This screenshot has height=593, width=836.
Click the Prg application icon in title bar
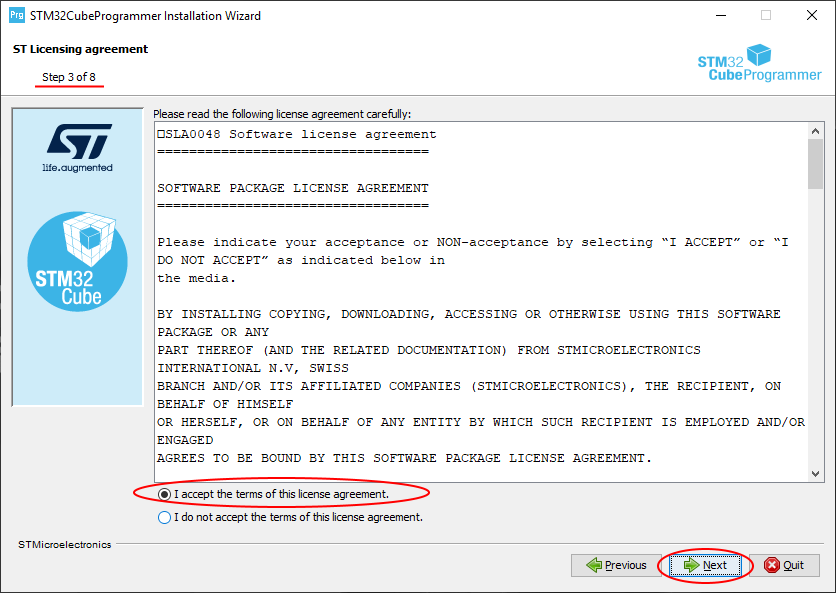click(17, 16)
